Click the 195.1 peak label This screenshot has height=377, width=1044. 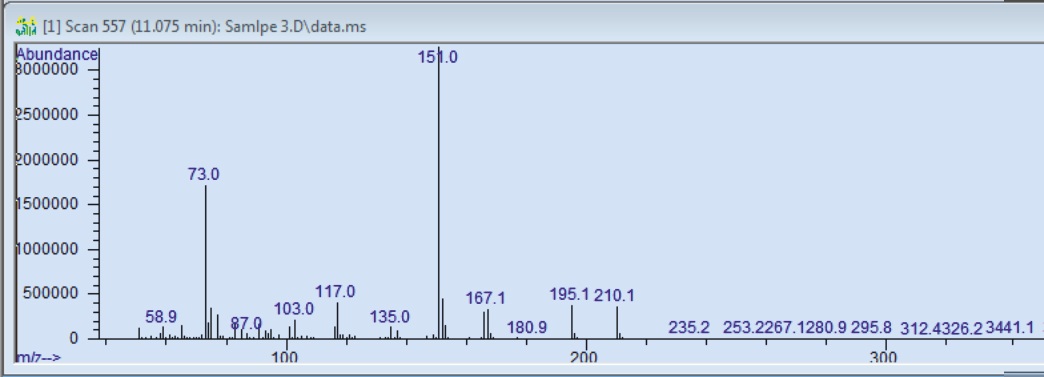point(570,294)
